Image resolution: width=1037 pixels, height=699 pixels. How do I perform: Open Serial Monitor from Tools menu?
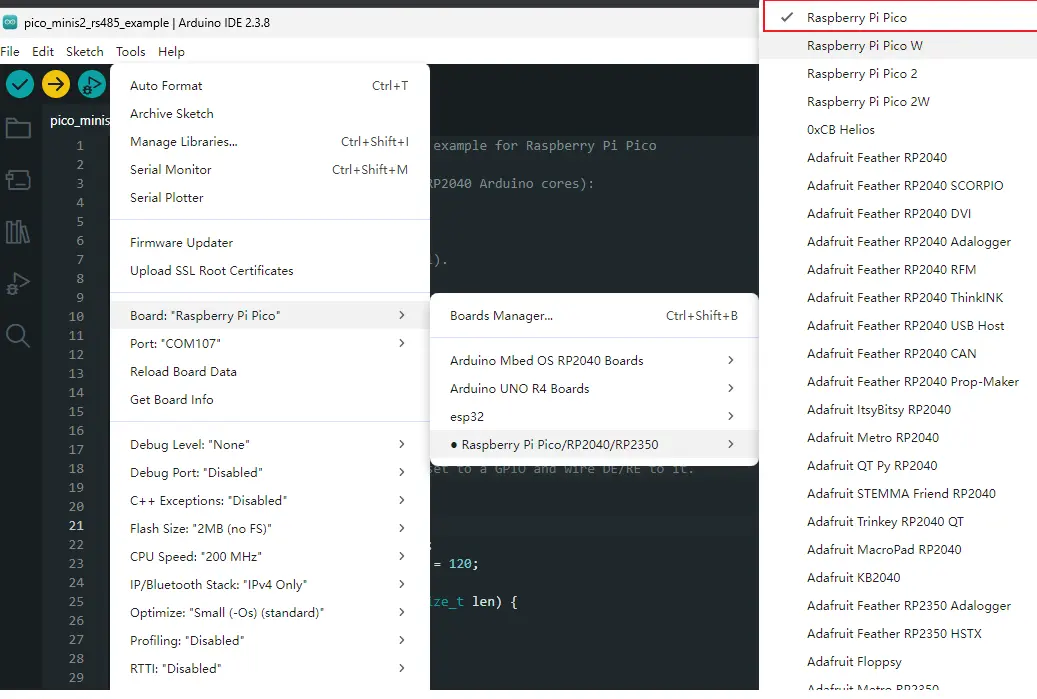click(270, 169)
